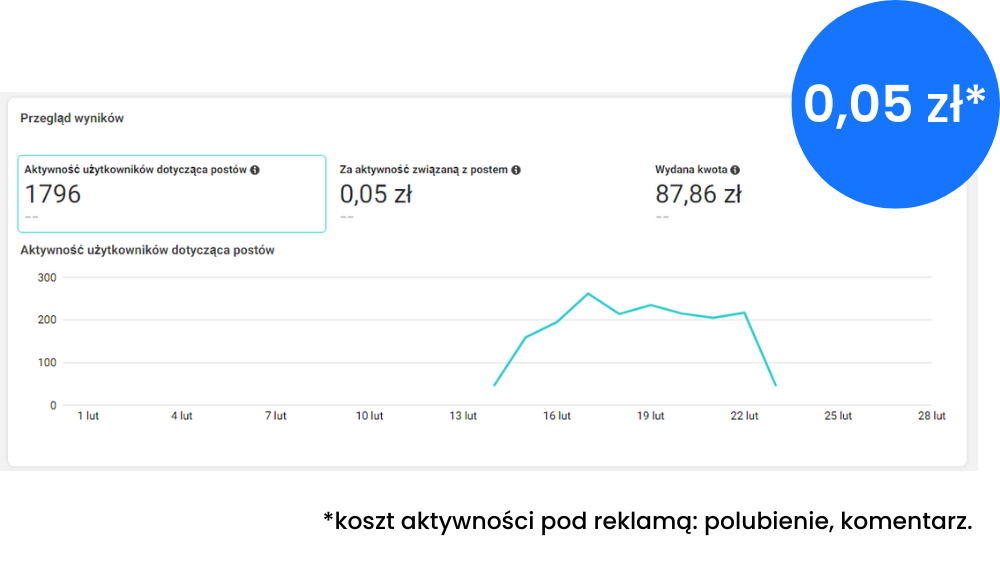Click info icon beside the 1796 card title

[x=255, y=170]
